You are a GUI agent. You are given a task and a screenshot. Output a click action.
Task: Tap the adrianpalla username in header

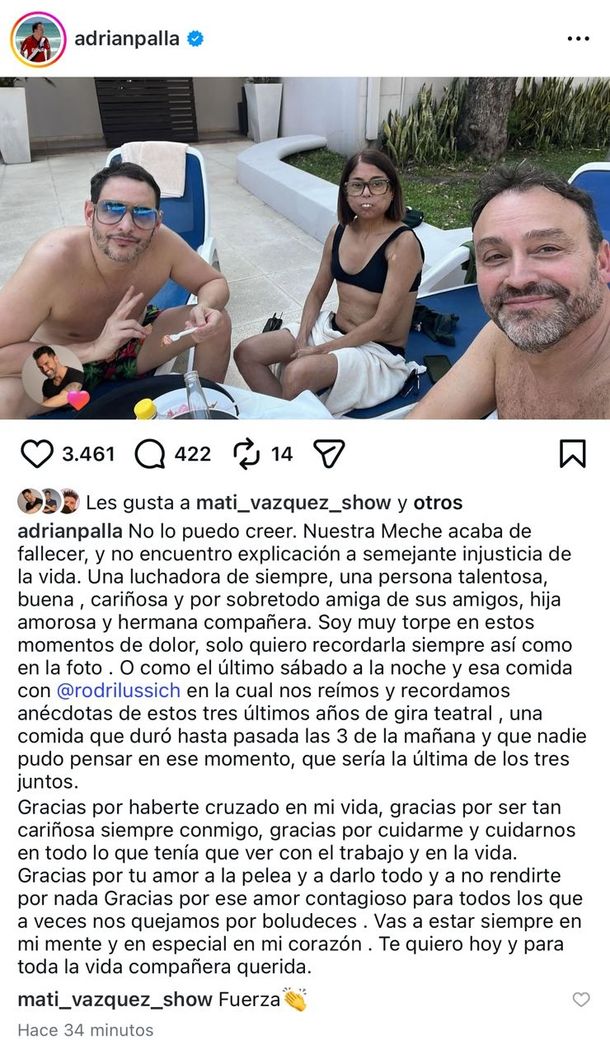click(127, 39)
